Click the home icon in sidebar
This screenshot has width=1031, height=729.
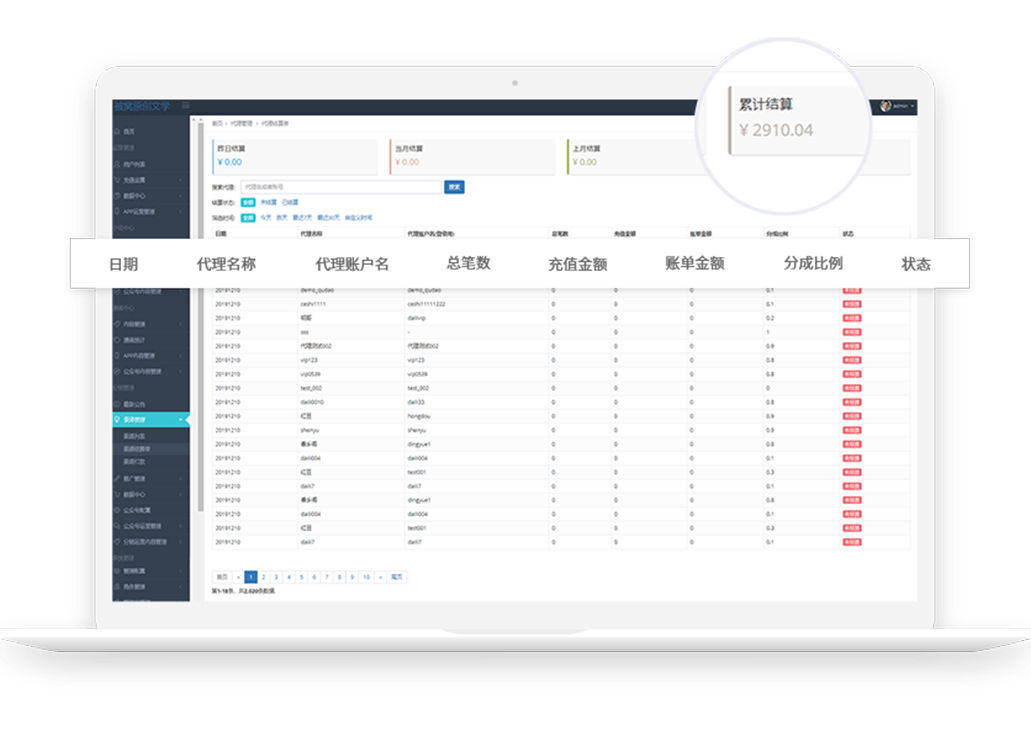pos(117,132)
